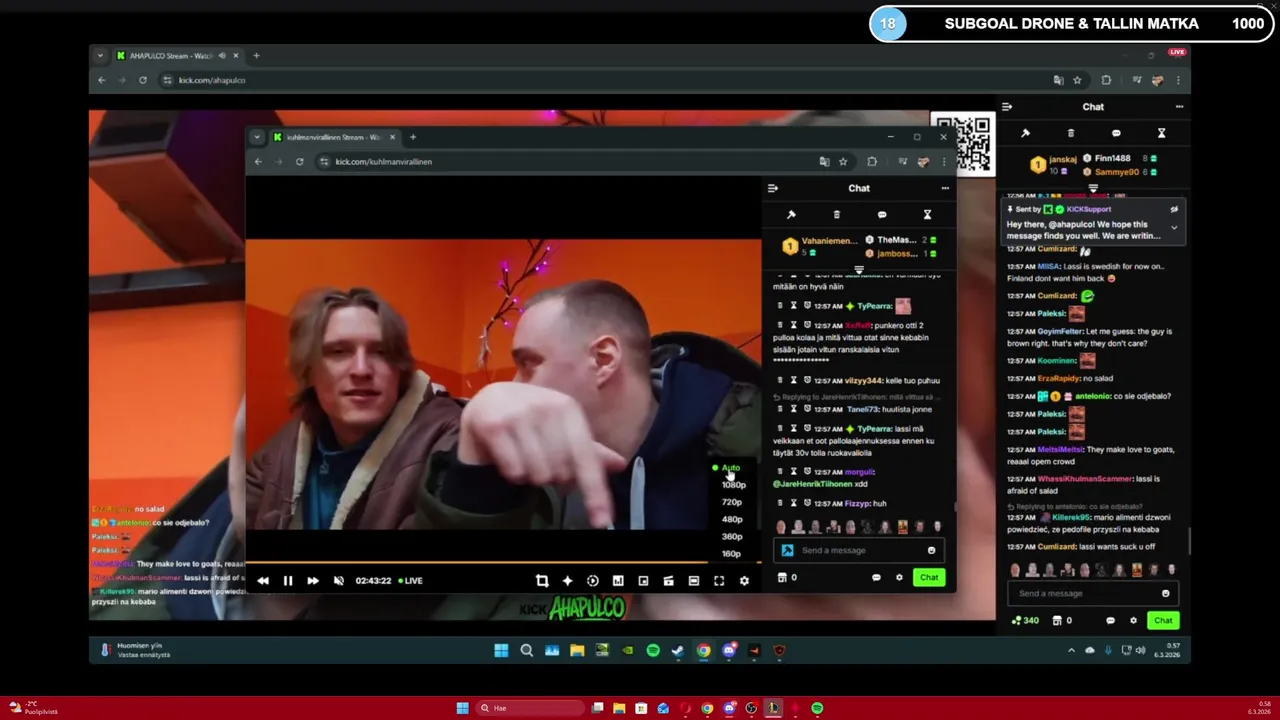Open inner chat settings gear
Image resolution: width=1280 pixels, height=720 pixels.
pyautogui.click(x=899, y=577)
